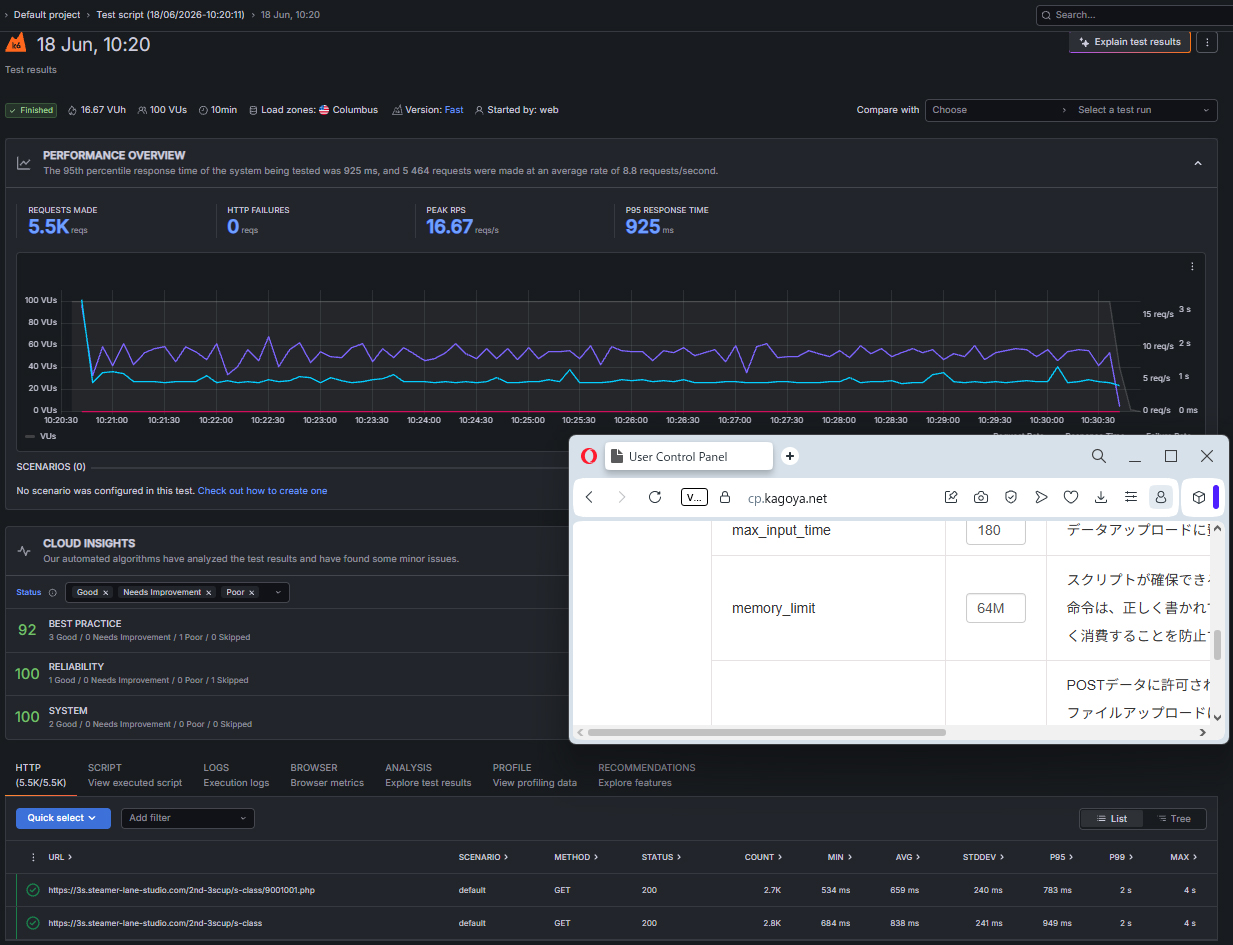Viewport: 1233px width, 945px height.
Task: Click the Opera horizontal scrollbar
Action: pyautogui.click(x=765, y=732)
